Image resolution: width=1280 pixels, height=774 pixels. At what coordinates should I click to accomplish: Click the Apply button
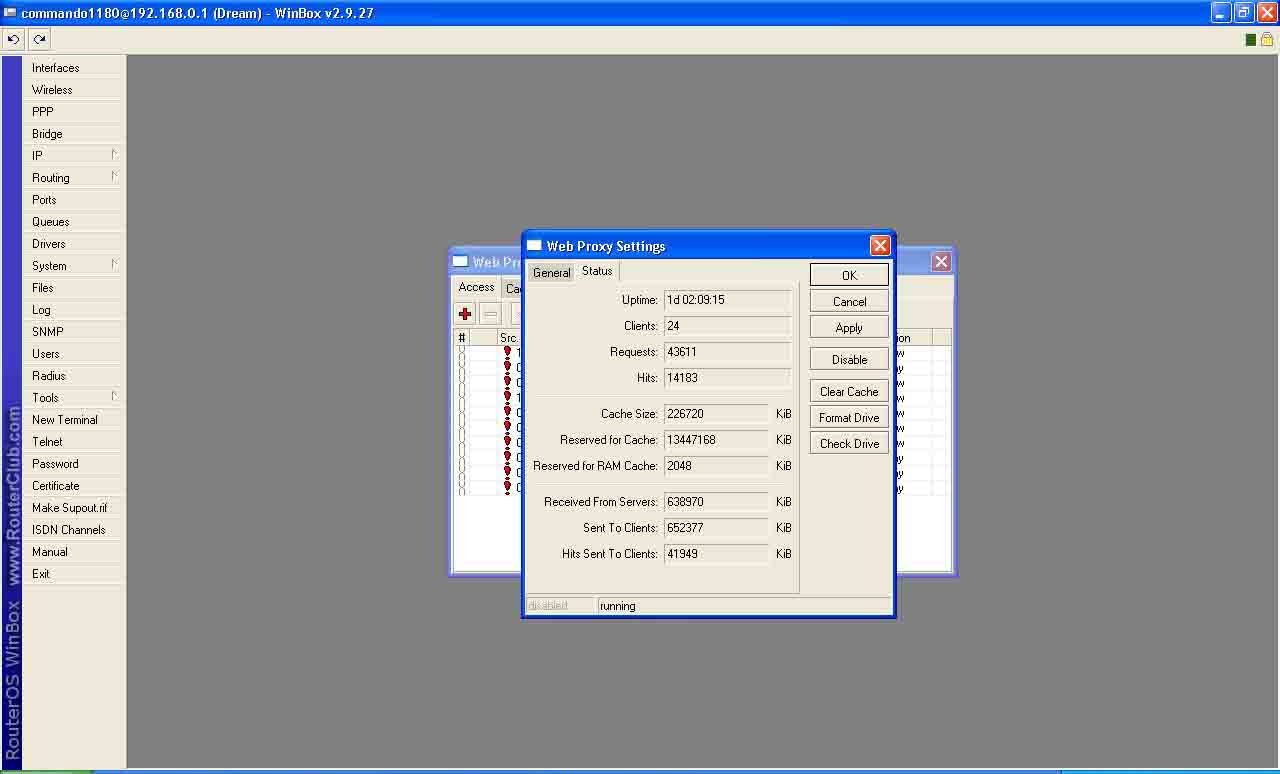(x=849, y=327)
